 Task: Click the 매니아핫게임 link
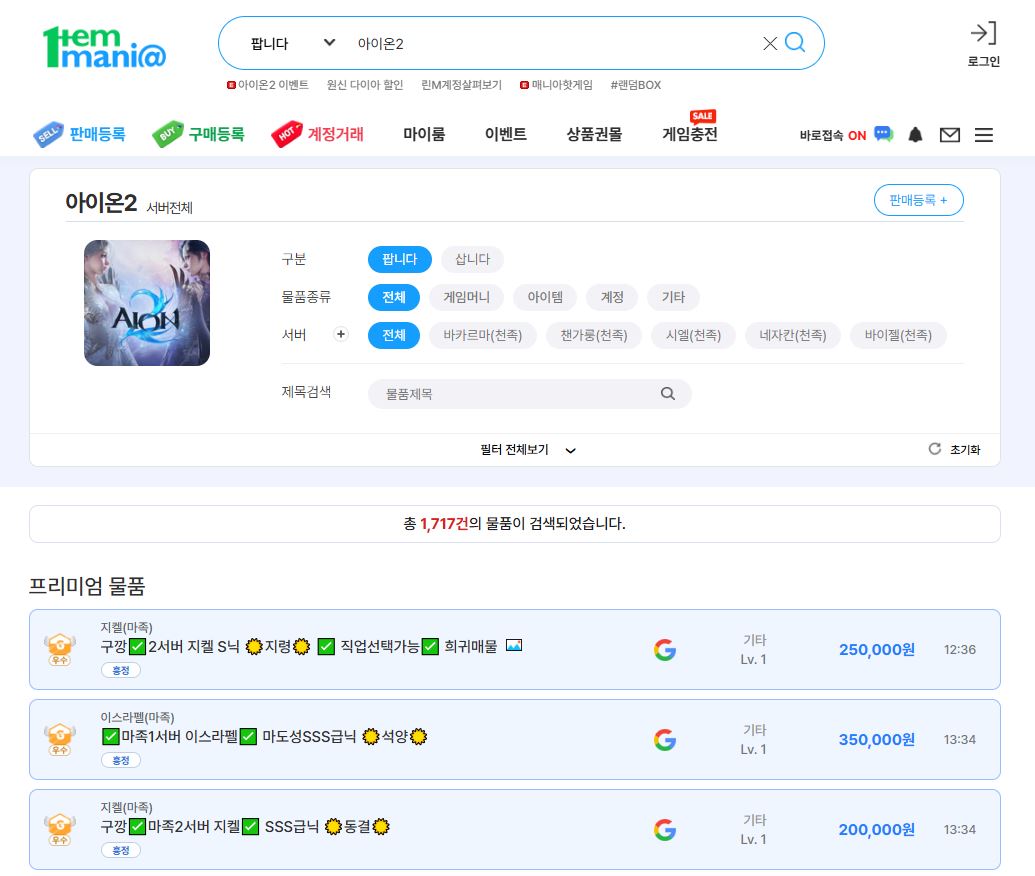click(x=556, y=84)
